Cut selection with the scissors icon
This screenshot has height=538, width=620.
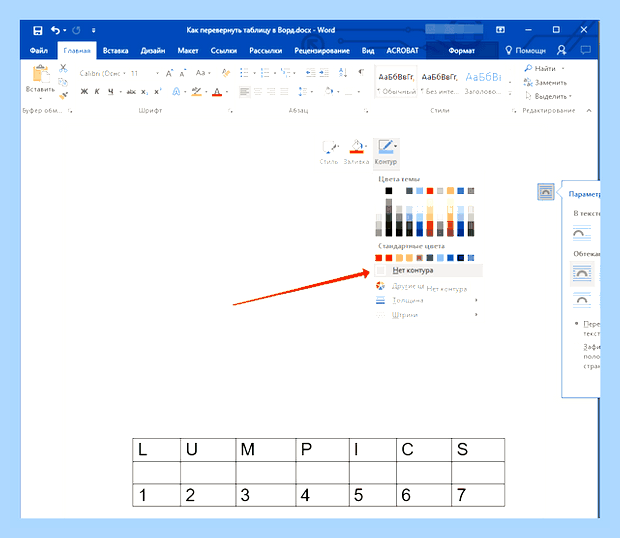click(63, 68)
